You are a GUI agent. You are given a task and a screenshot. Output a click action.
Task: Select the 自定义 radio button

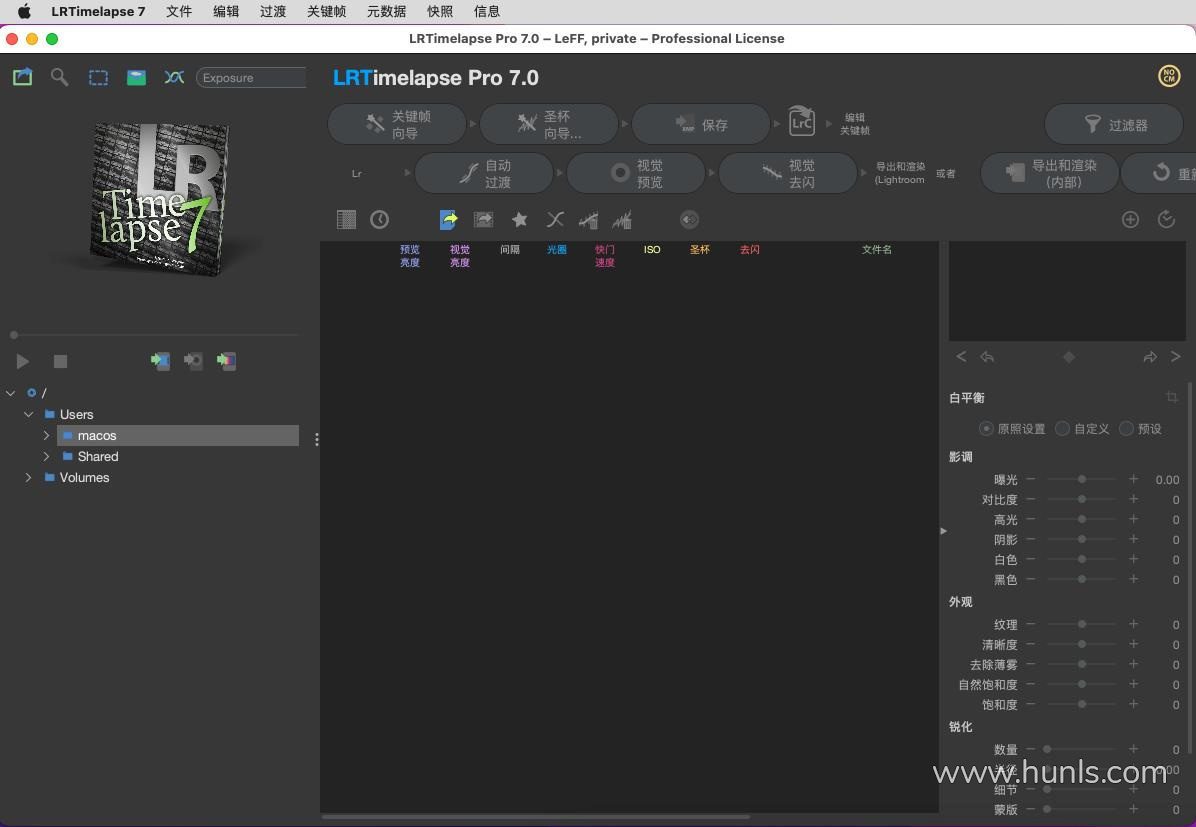pos(1062,429)
